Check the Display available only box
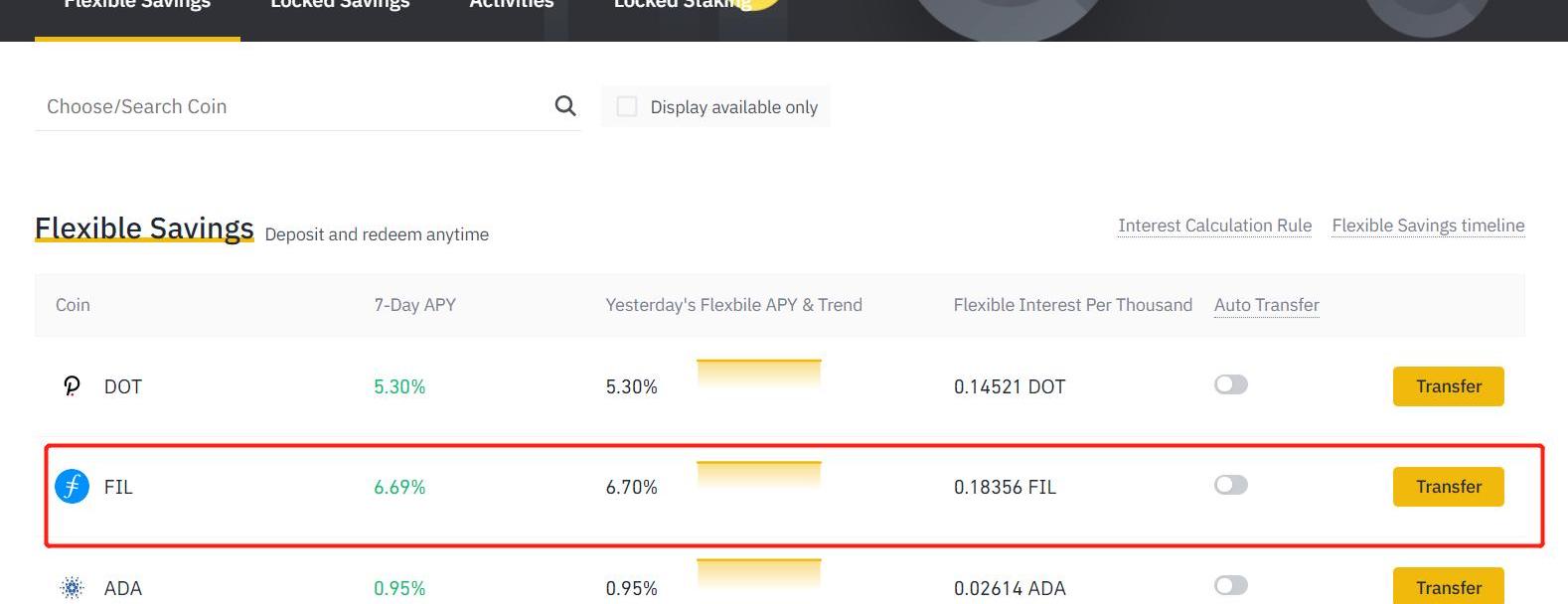Image resolution: width=1568 pixels, height=604 pixels. click(627, 106)
